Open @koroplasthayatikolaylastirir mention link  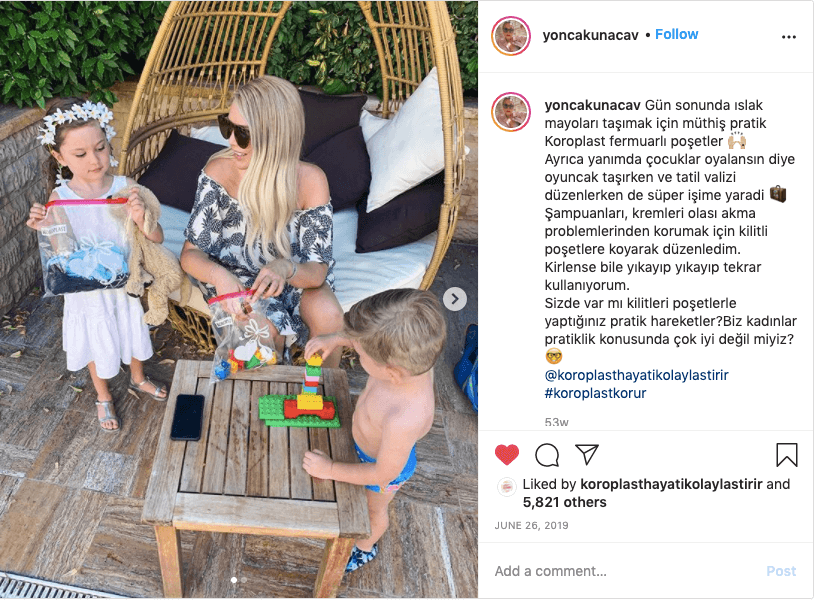pos(636,375)
